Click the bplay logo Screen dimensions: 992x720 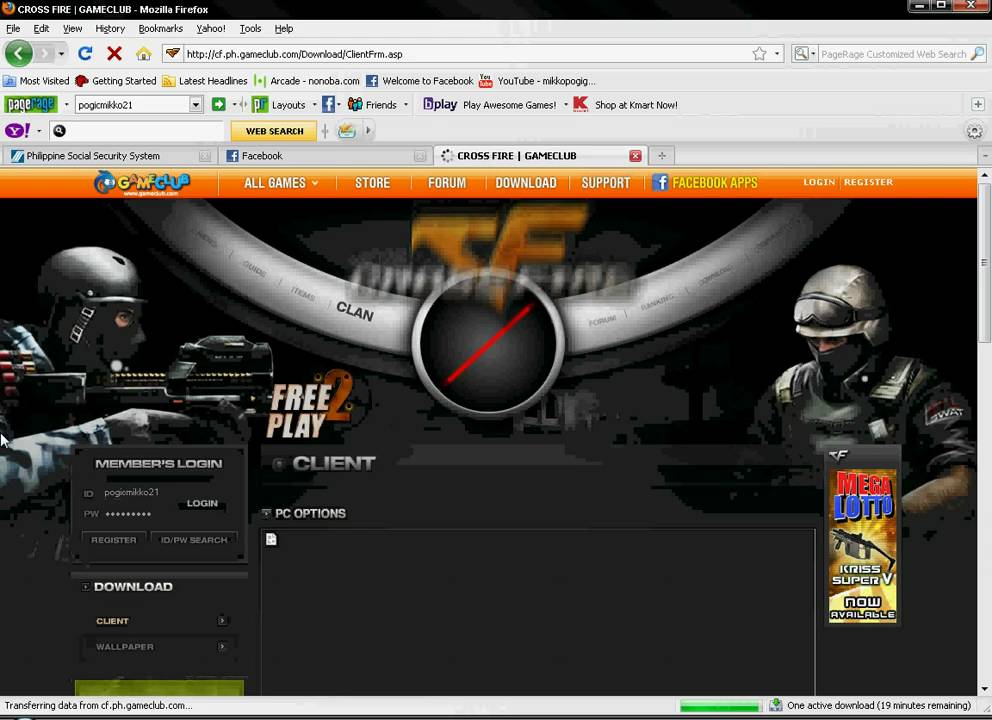coord(440,104)
